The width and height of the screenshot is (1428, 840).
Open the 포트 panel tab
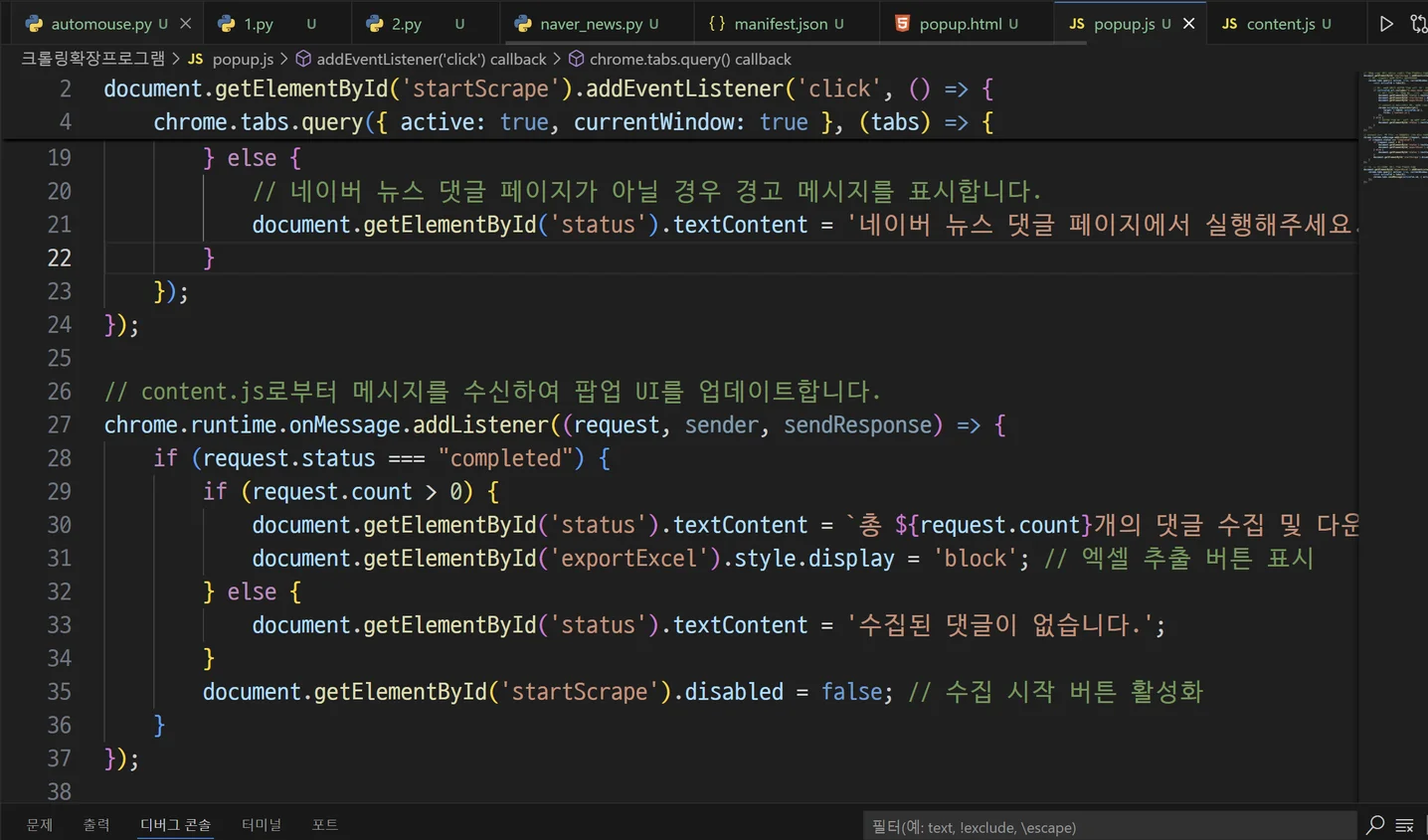325,824
